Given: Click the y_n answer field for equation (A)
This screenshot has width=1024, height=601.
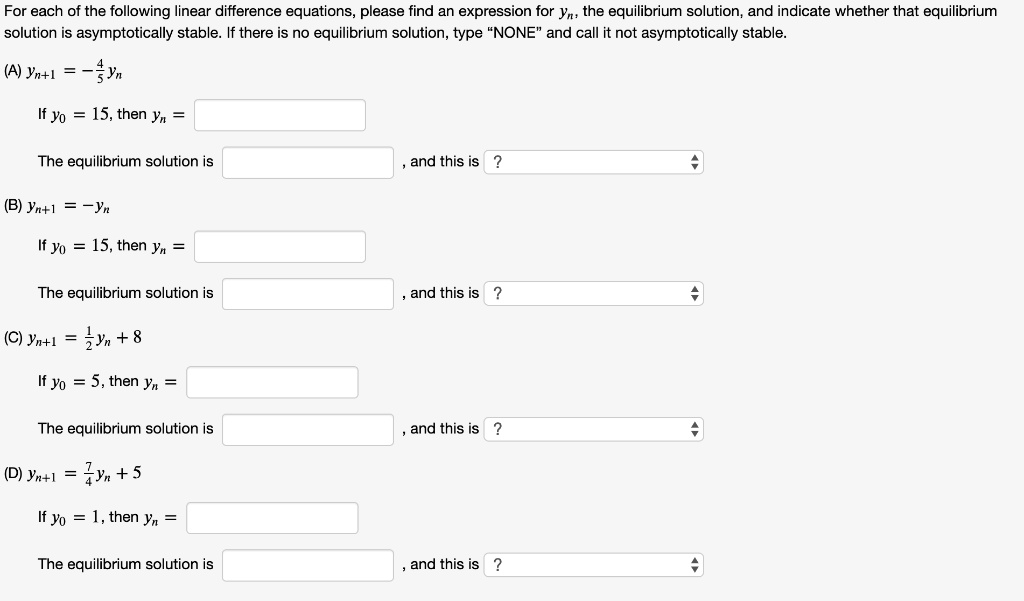Looking at the screenshot, I should click(280, 115).
